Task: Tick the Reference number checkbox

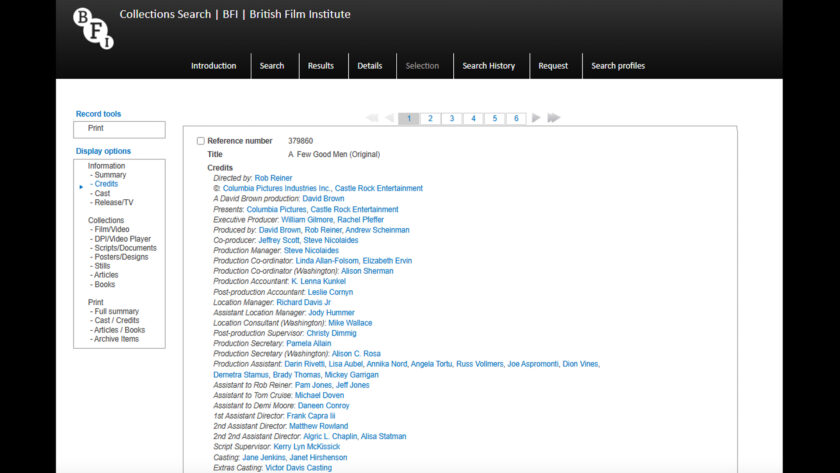Action: [x=200, y=141]
